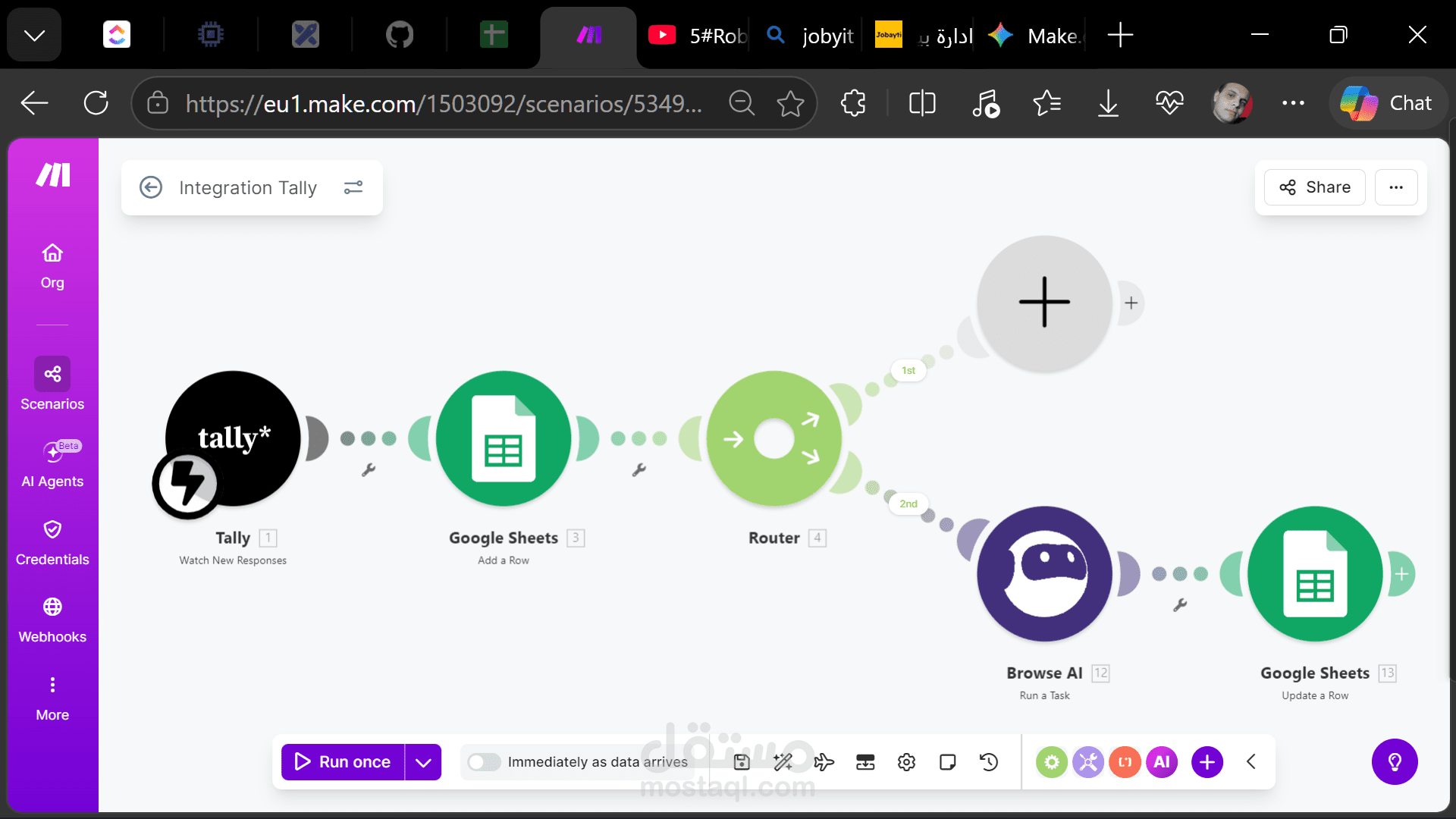Viewport: 1456px width, 819px height.
Task: Open More in the sidebar
Action: tap(52, 699)
